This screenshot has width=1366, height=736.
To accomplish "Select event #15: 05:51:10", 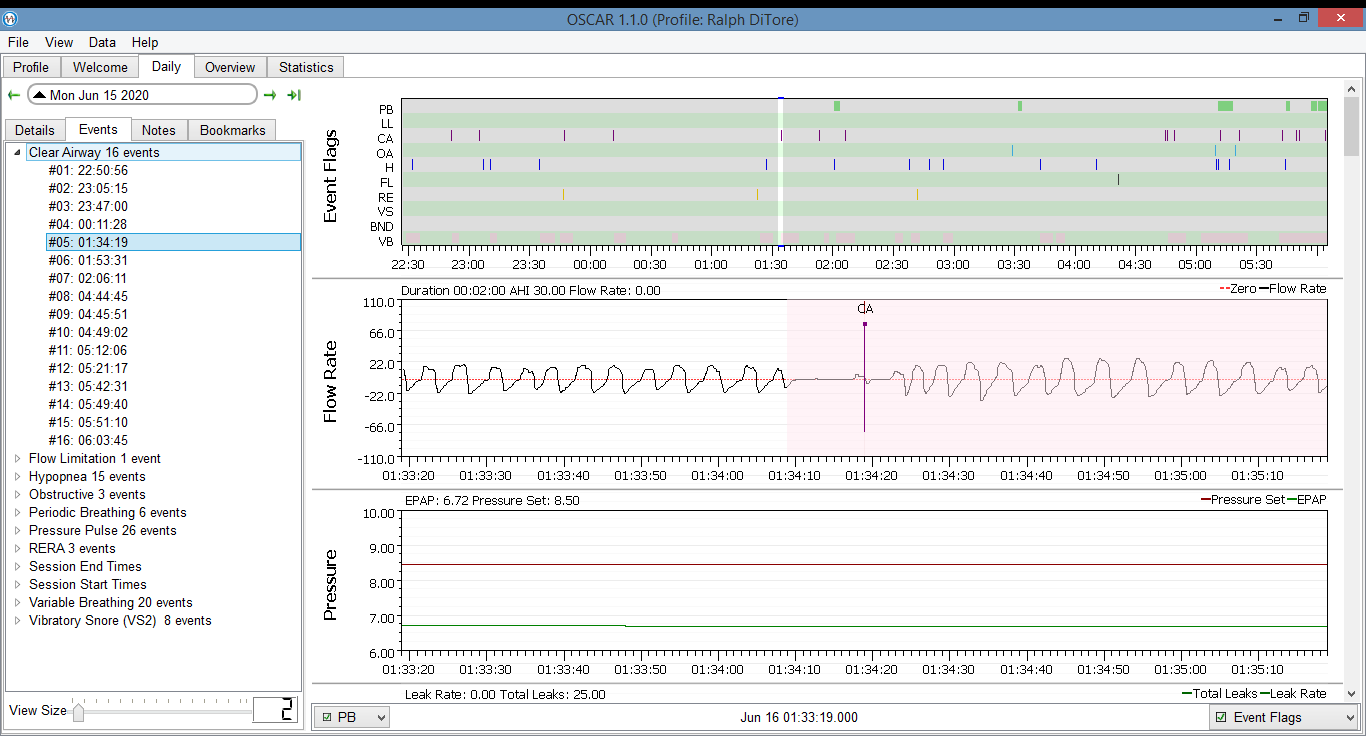I will (88, 423).
